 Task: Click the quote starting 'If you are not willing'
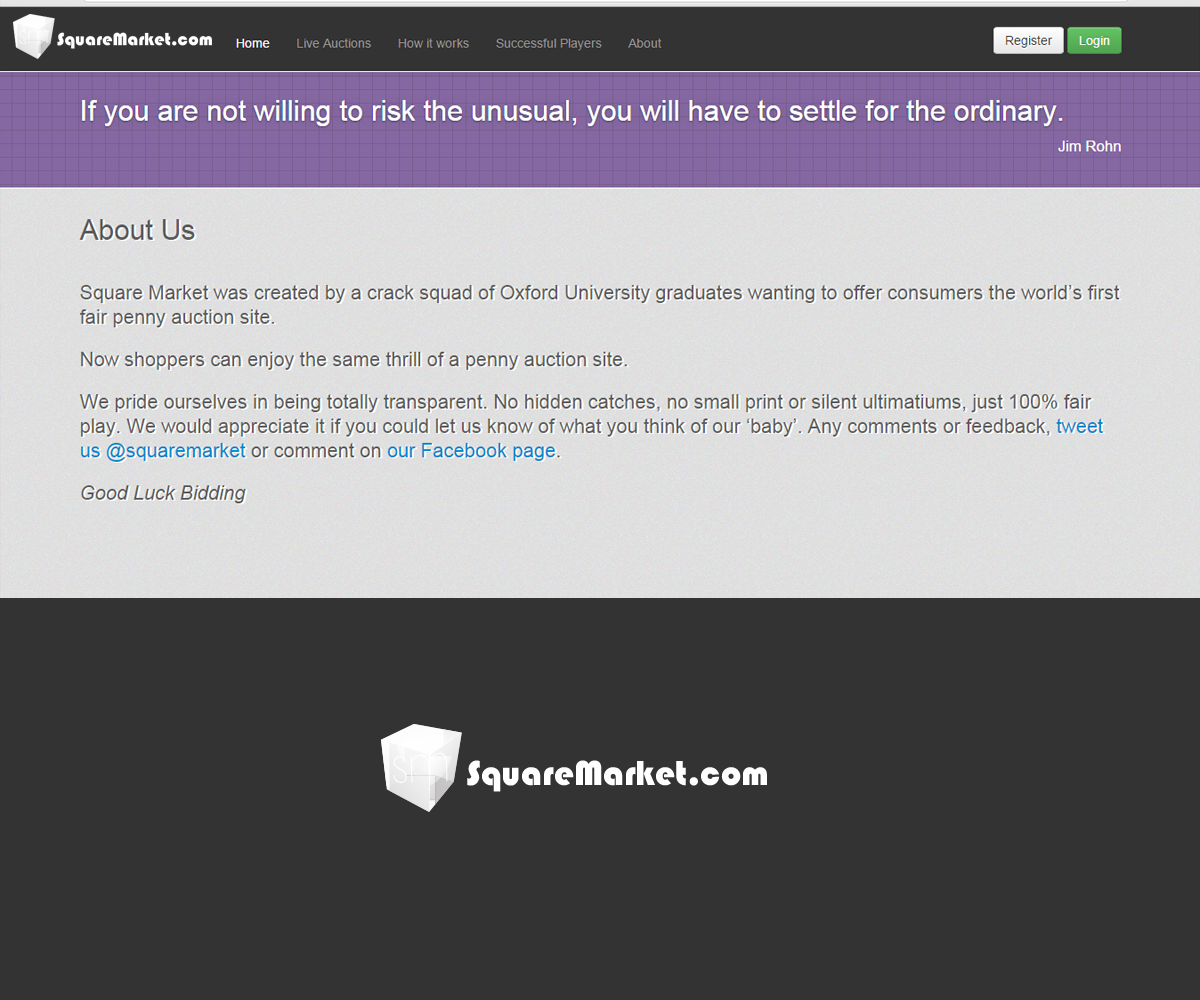(572, 111)
